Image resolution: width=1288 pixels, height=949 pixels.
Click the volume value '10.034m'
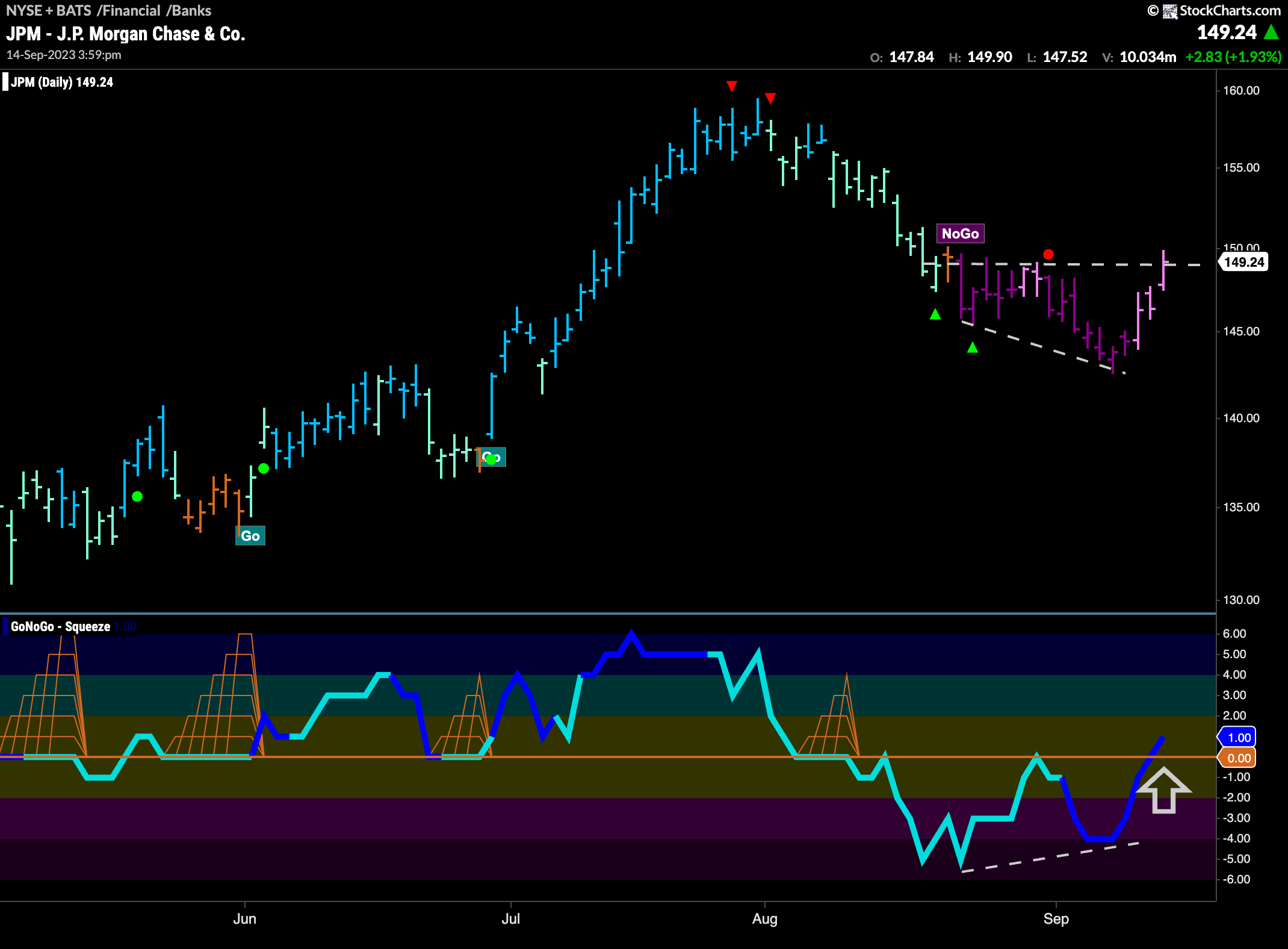tap(1148, 57)
